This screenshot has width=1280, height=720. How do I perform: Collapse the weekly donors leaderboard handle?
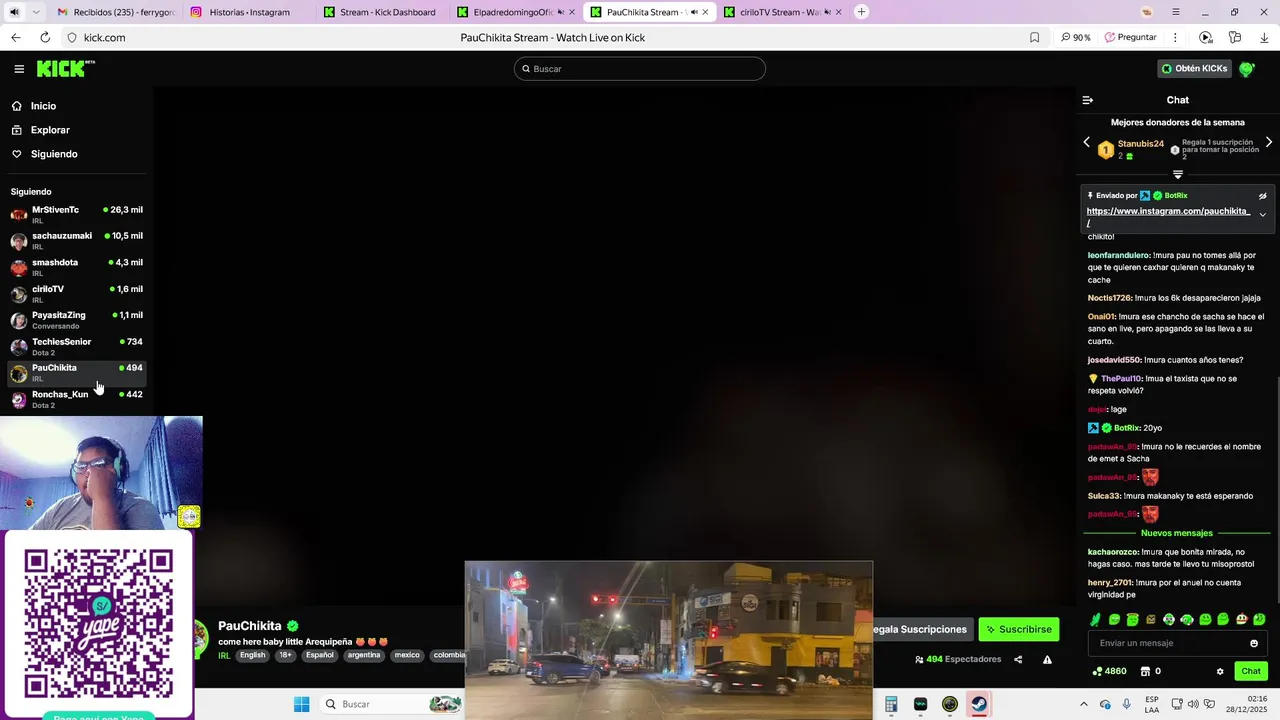(x=1178, y=174)
